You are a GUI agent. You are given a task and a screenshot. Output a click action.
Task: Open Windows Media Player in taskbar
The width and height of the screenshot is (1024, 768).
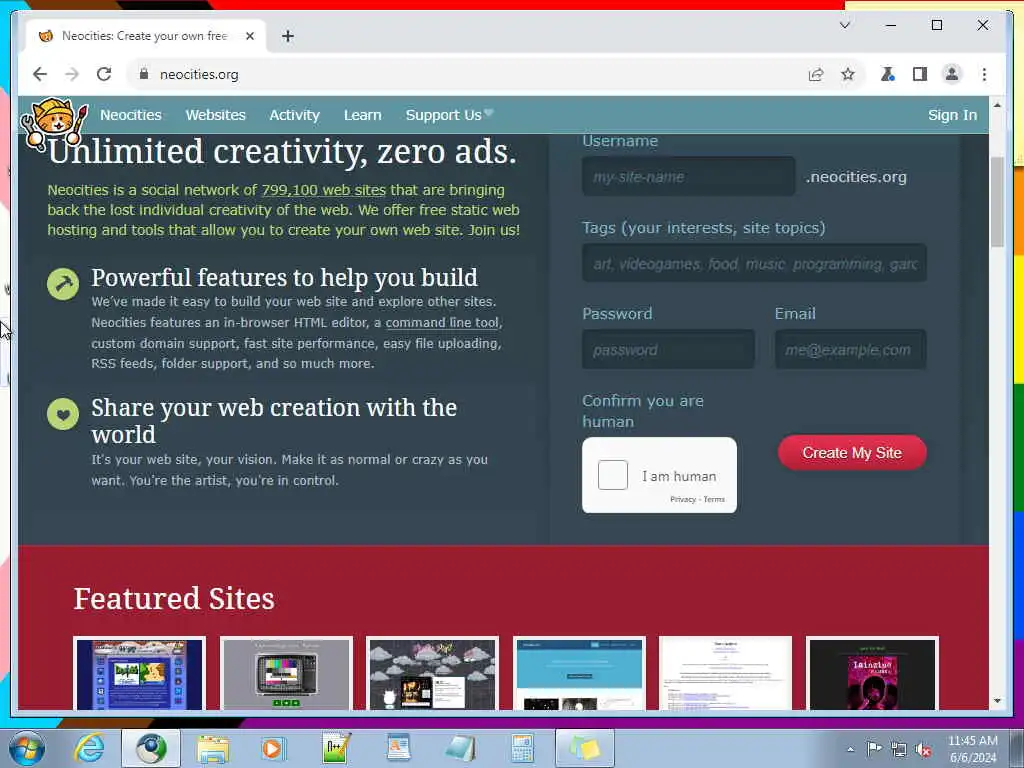(273, 748)
